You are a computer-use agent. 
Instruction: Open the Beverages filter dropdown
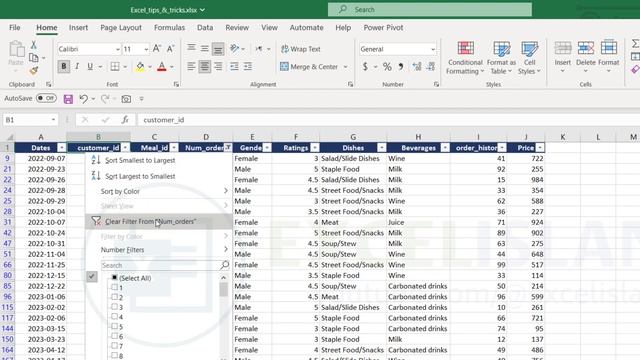445,148
